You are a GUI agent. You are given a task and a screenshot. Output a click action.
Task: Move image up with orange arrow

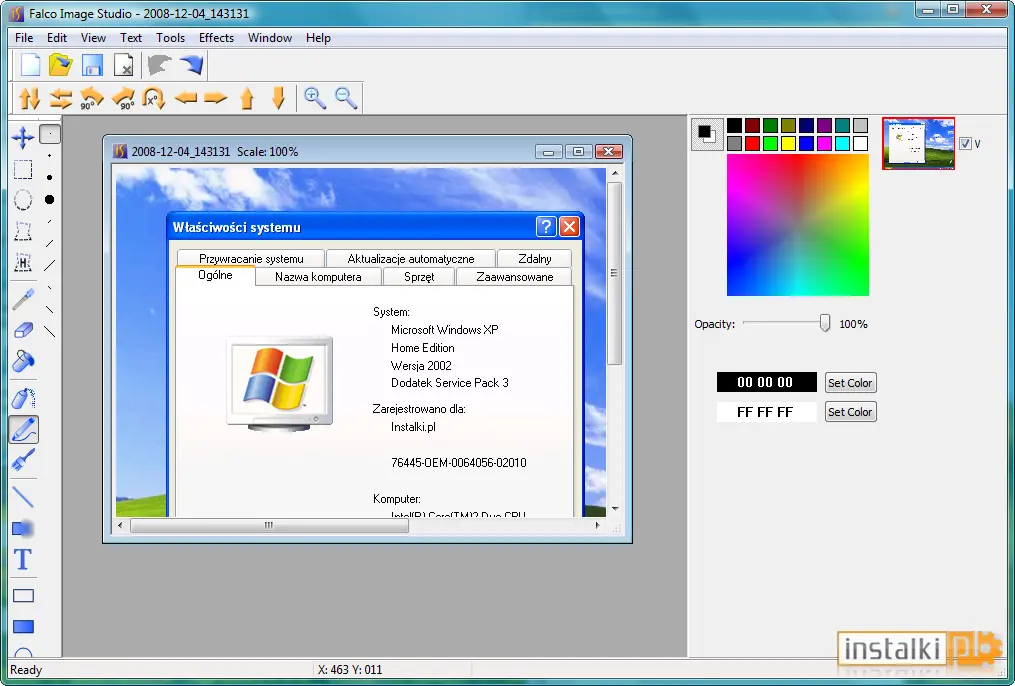(247, 98)
